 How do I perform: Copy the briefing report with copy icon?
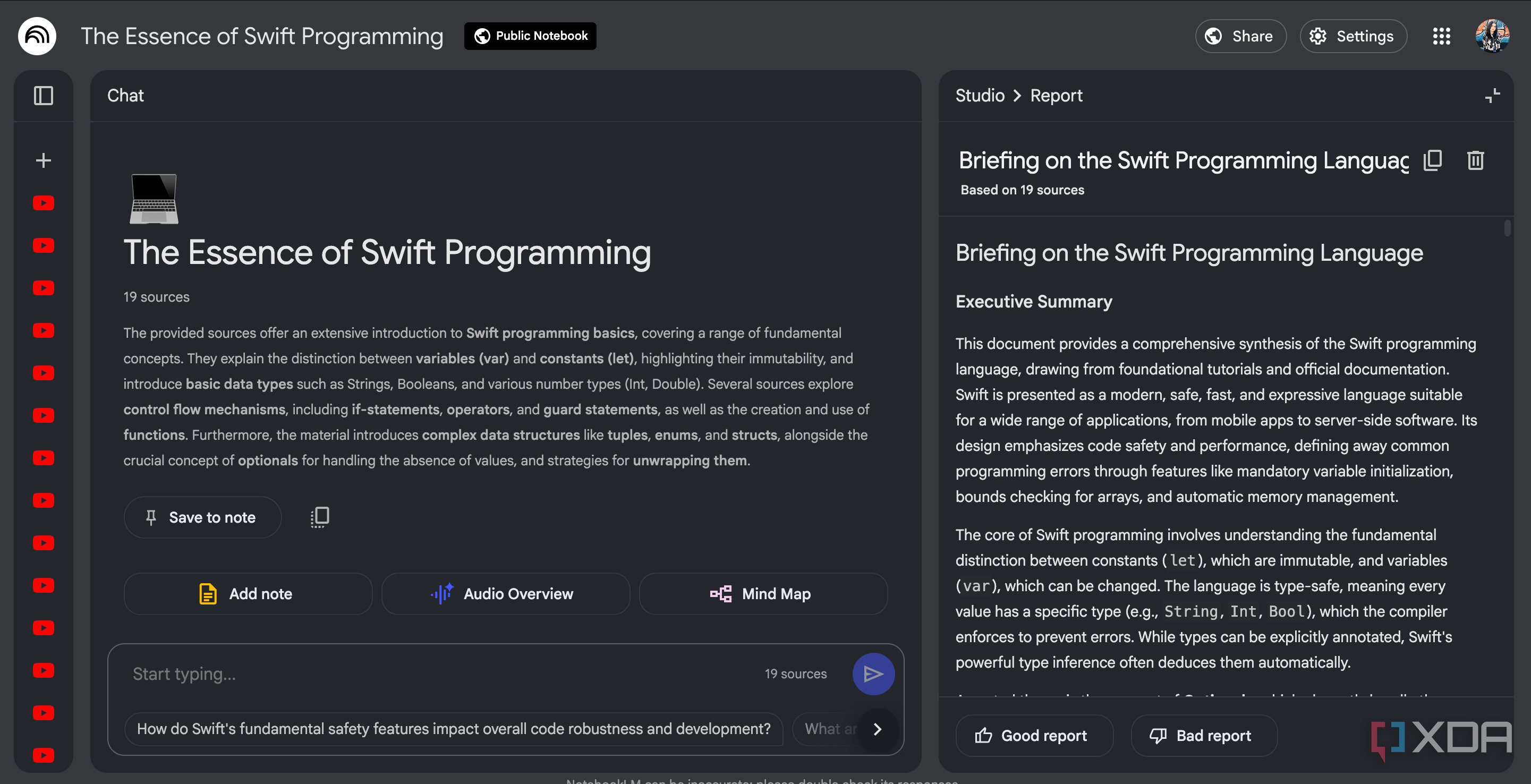[x=1433, y=160]
